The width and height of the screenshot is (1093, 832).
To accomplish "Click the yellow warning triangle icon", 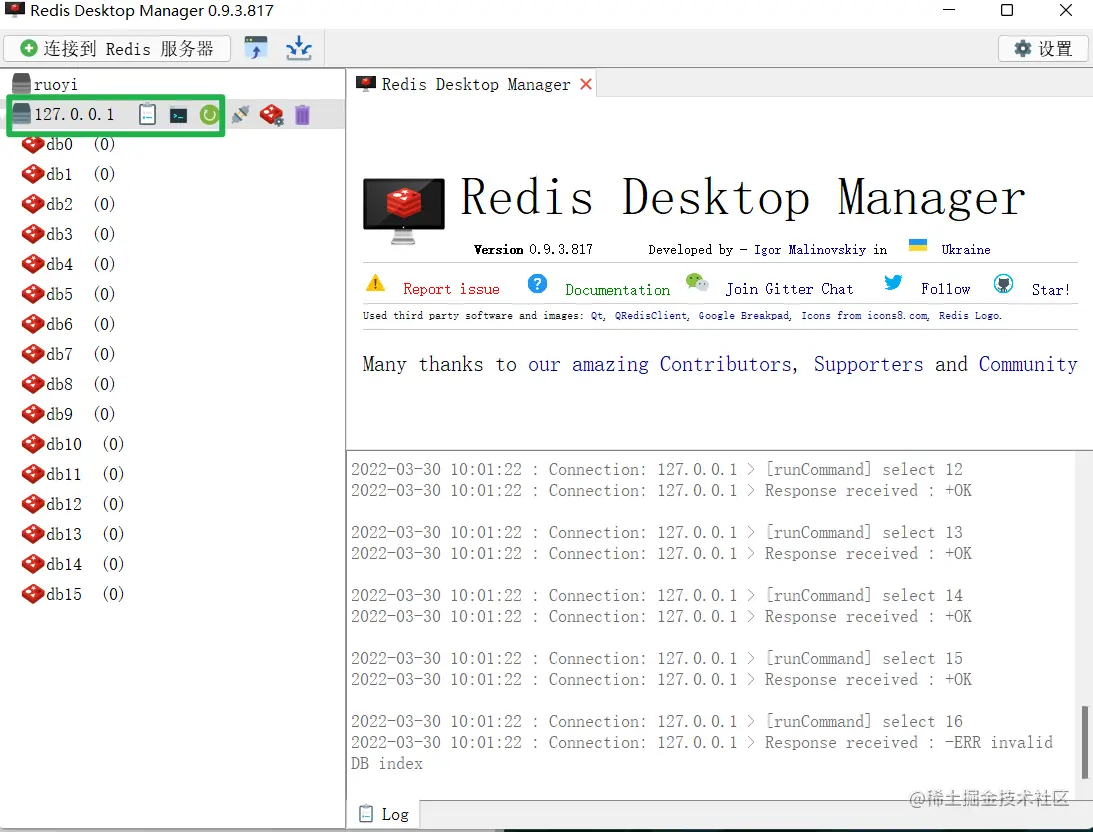I will coord(375,283).
